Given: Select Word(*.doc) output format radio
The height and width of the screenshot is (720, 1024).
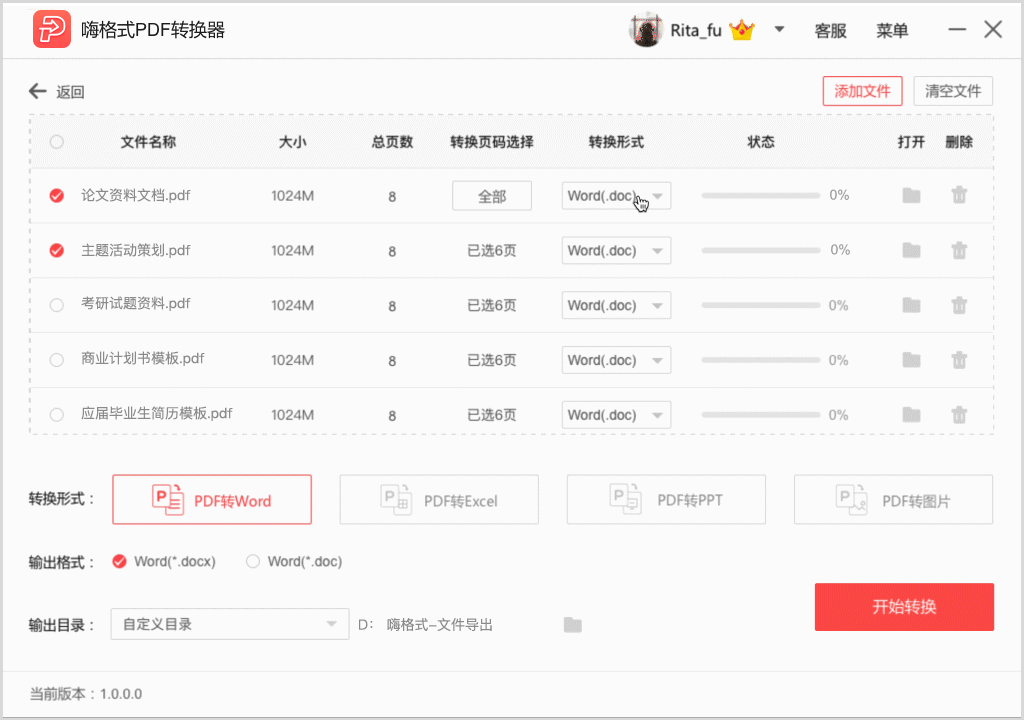Looking at the screenshot, I should pos(253,562).
